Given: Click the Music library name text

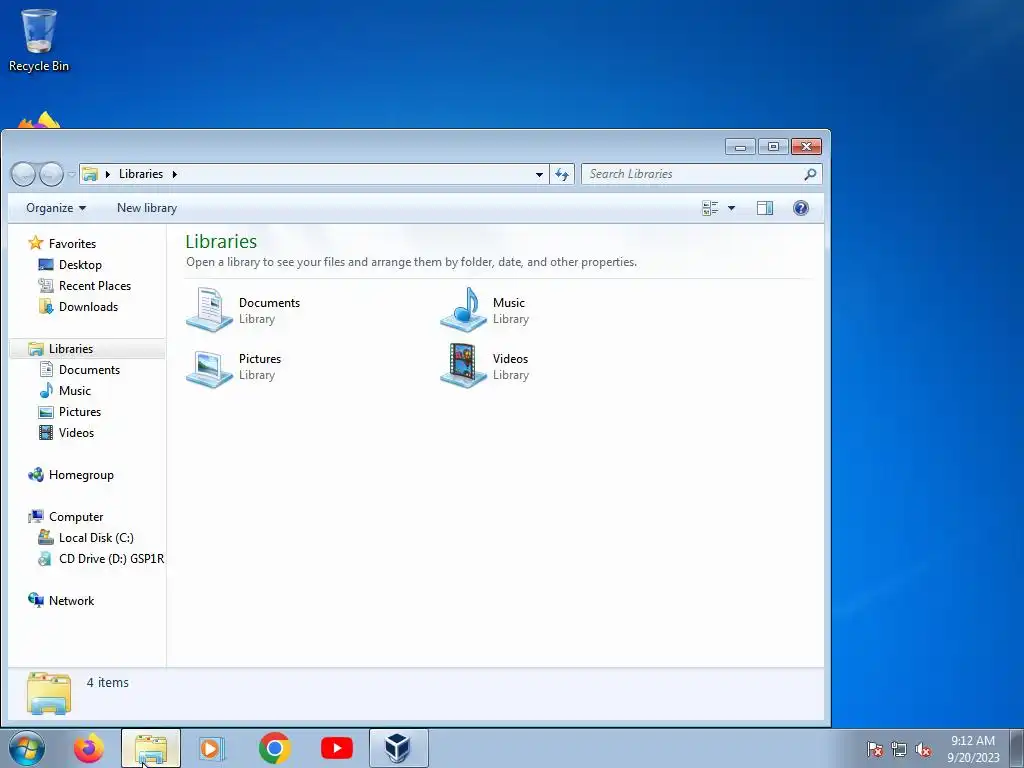Looking at the screenshot, I should click(x=509, y=302).
